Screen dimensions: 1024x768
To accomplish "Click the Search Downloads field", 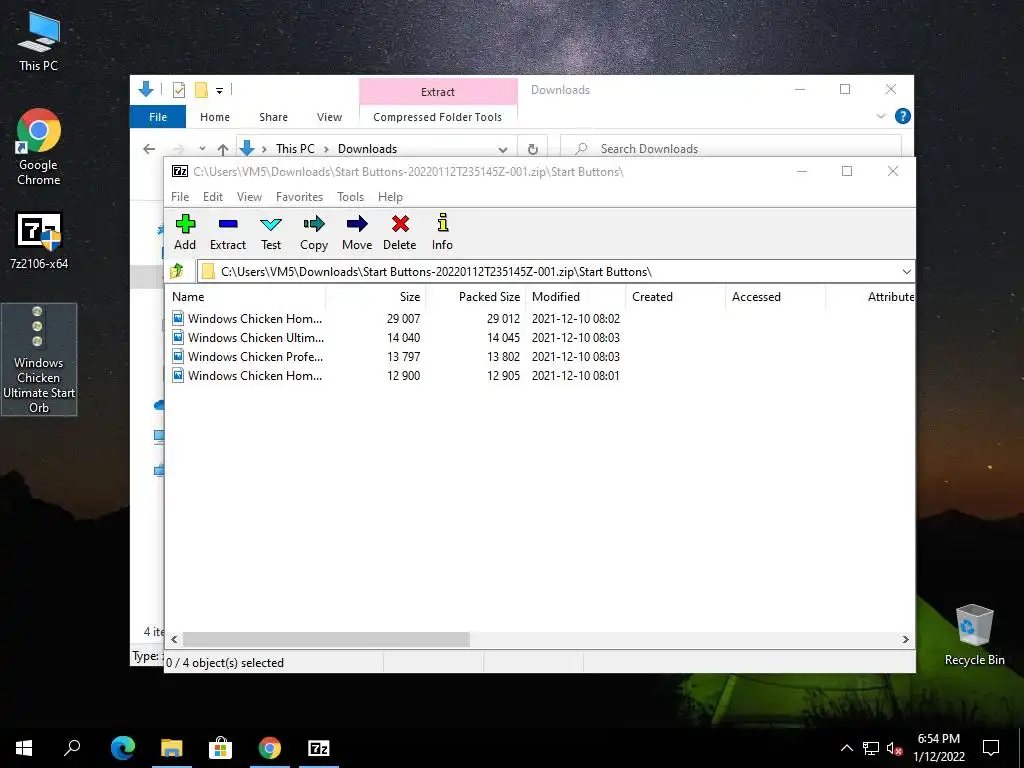I will coord(731,149).
